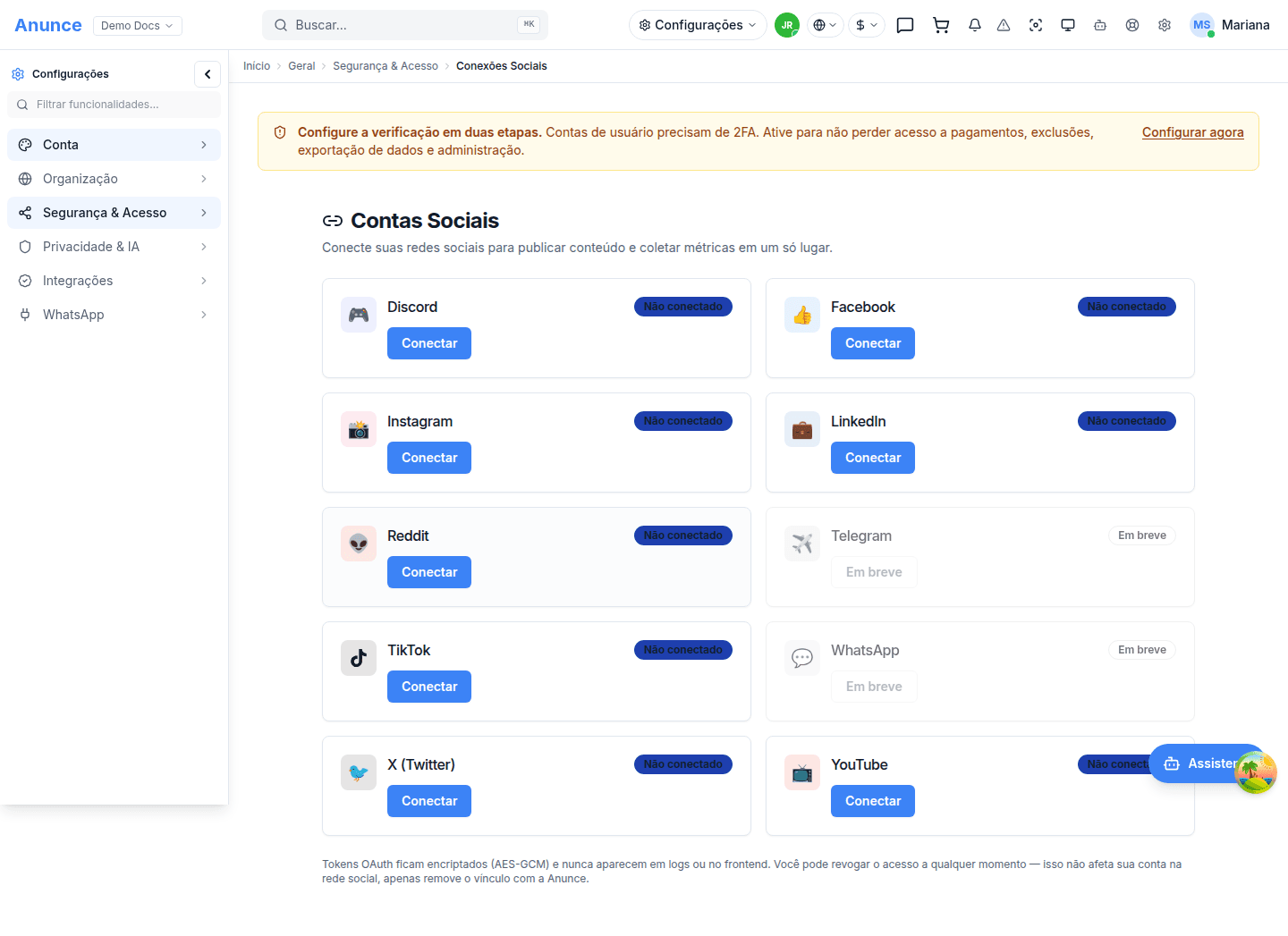The height and width of the screenshot is (936, 1288).
Task: Open the robot assistant icon in top bar
Action: pyautogui.click(x=1100, y=25)
